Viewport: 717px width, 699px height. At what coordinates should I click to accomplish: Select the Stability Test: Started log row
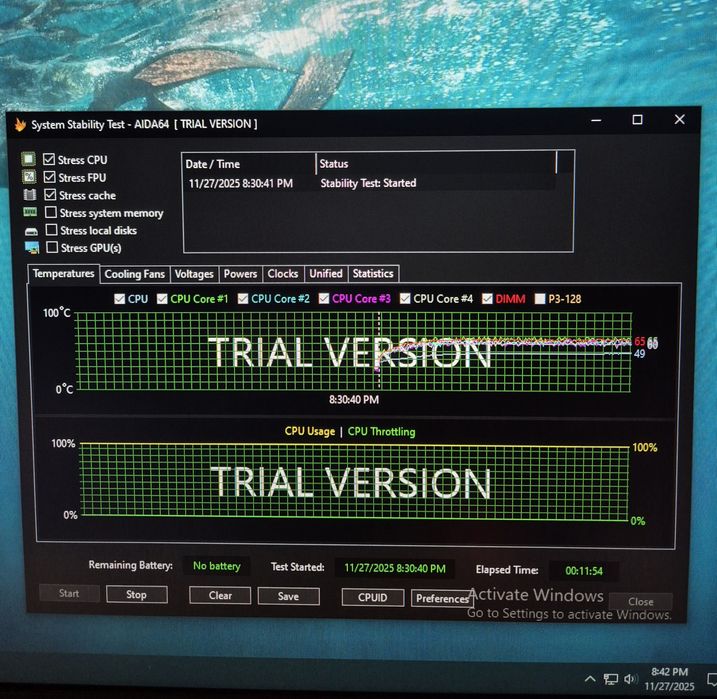369,183
